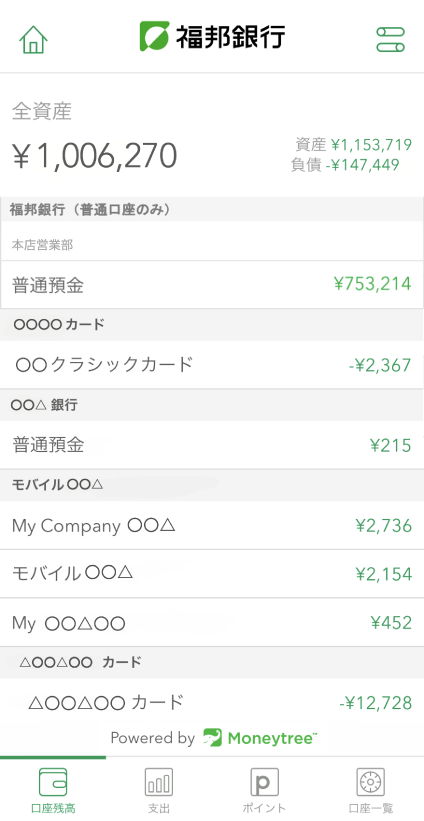Tap the home icon
Viewport: 424px width, 821px height.
[x=34, y=39]
